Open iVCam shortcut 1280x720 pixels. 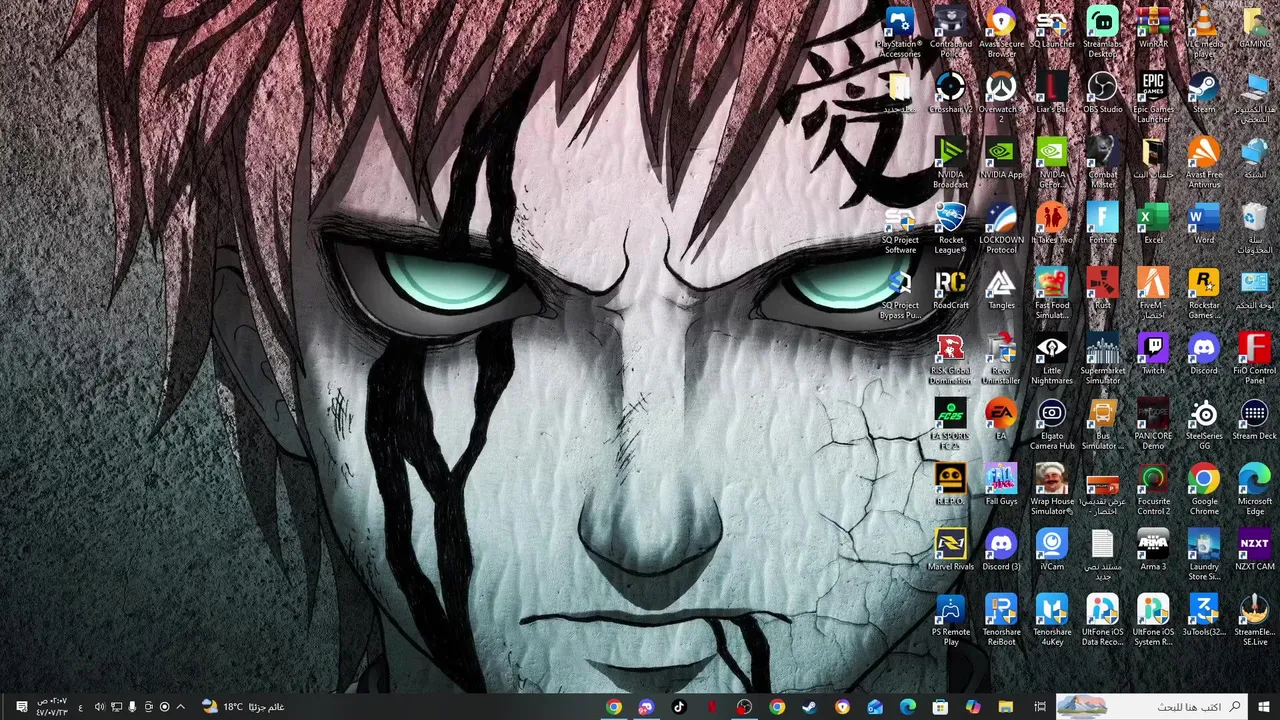click(1052, 551)
